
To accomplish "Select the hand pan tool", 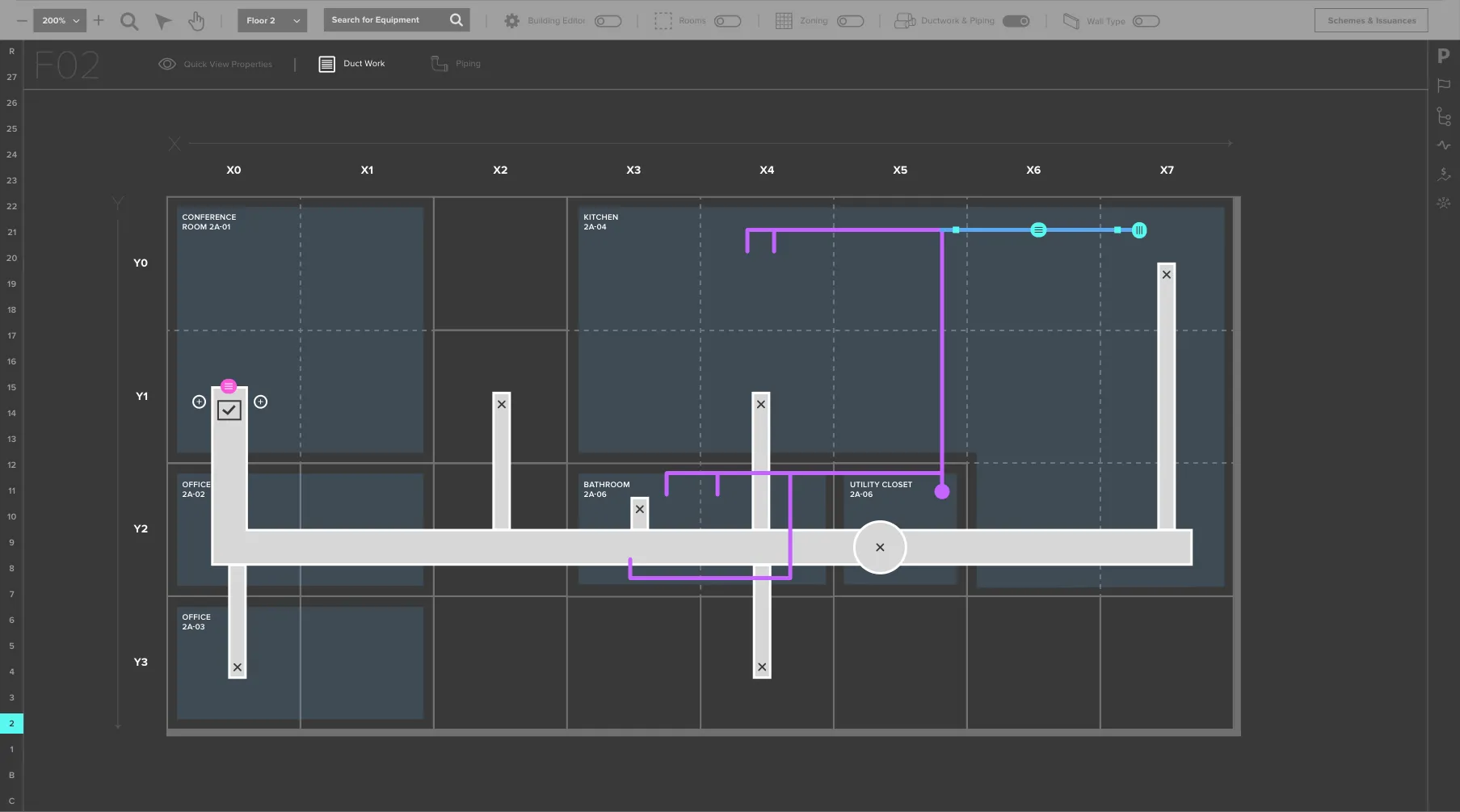I will click(x=196, y=21).
